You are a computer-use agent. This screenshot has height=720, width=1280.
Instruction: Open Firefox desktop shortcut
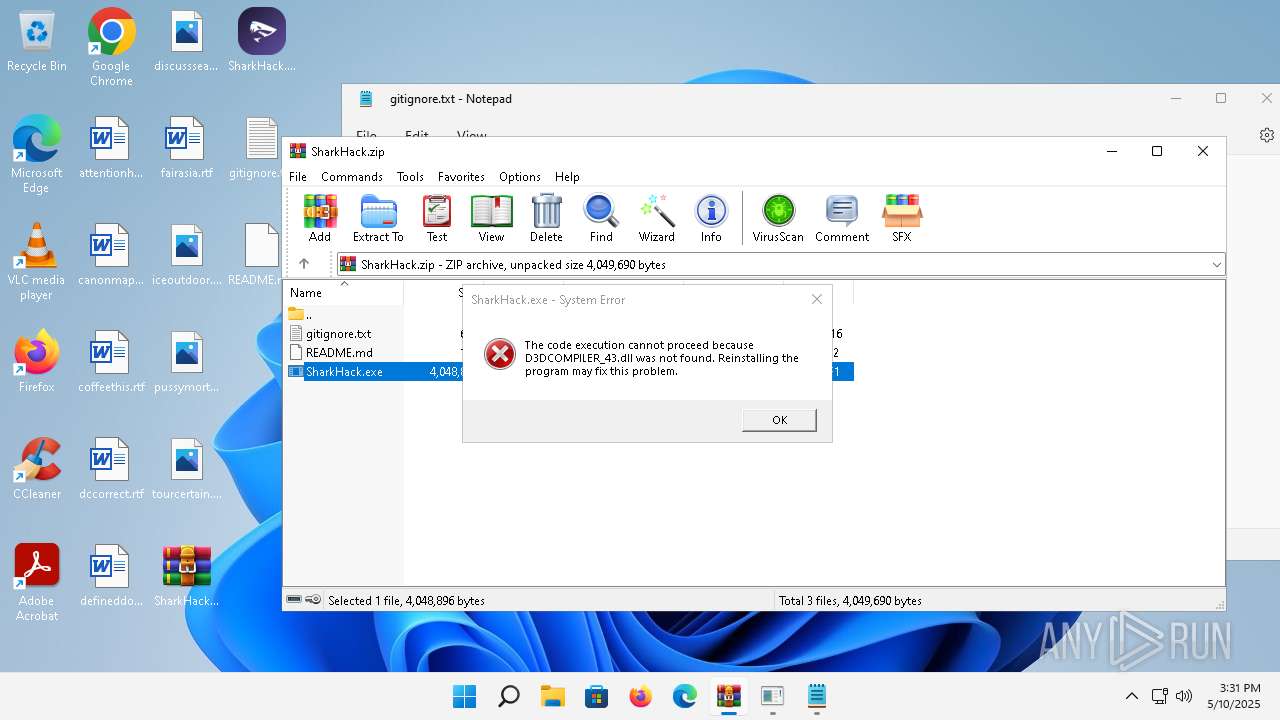(x=37, y=361)
